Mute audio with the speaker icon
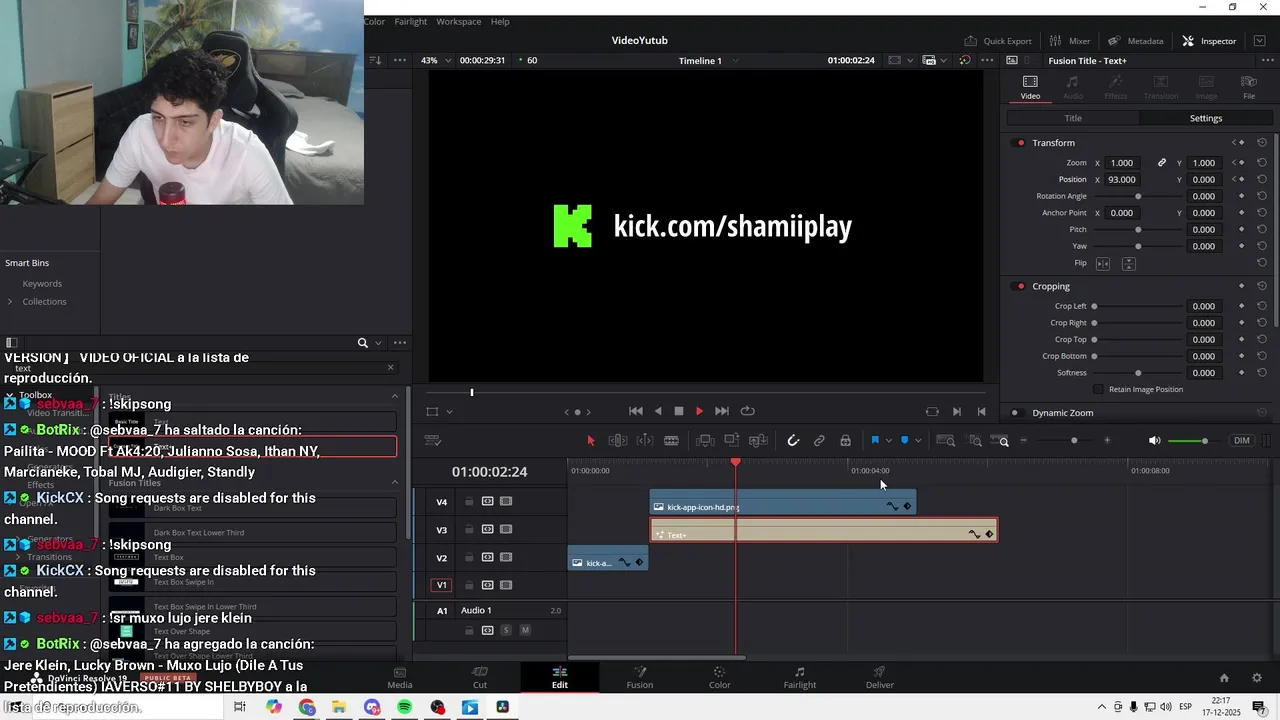Image resolution: width=1280 pixels, height=720 pixels. [1154, 441]
